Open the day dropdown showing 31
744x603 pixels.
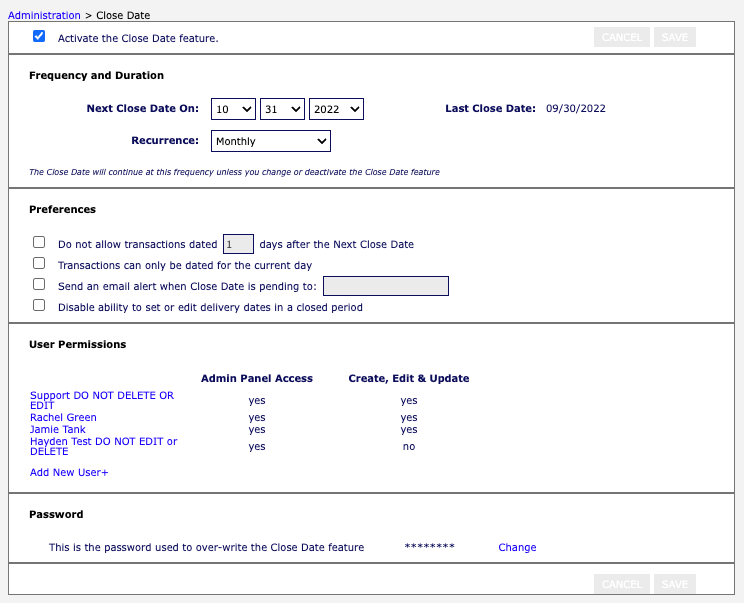point(282,109)
